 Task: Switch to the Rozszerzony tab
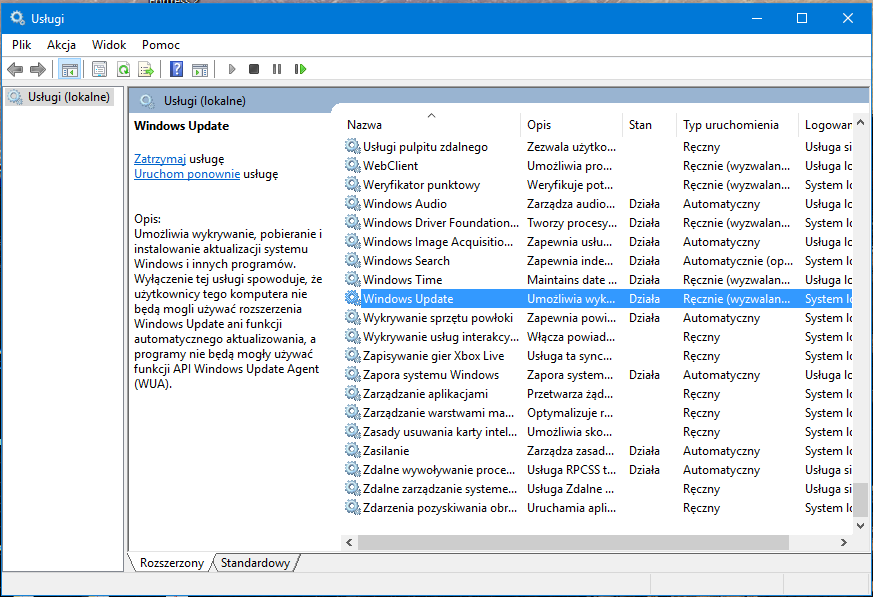(x=171, y=563)
